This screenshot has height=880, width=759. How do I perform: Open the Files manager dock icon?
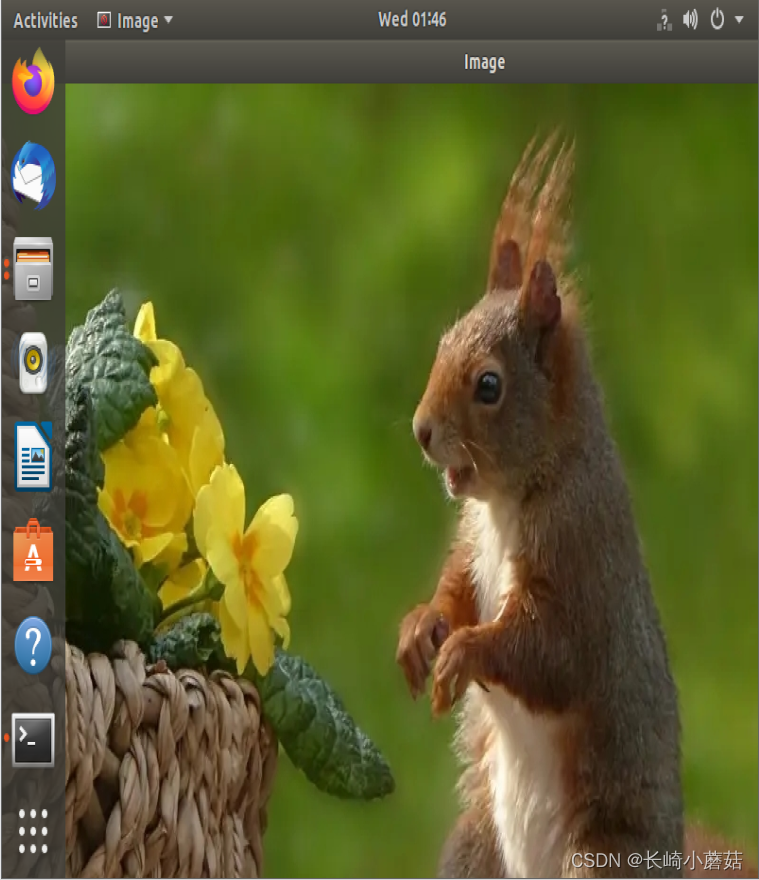[x=33, y=269]
